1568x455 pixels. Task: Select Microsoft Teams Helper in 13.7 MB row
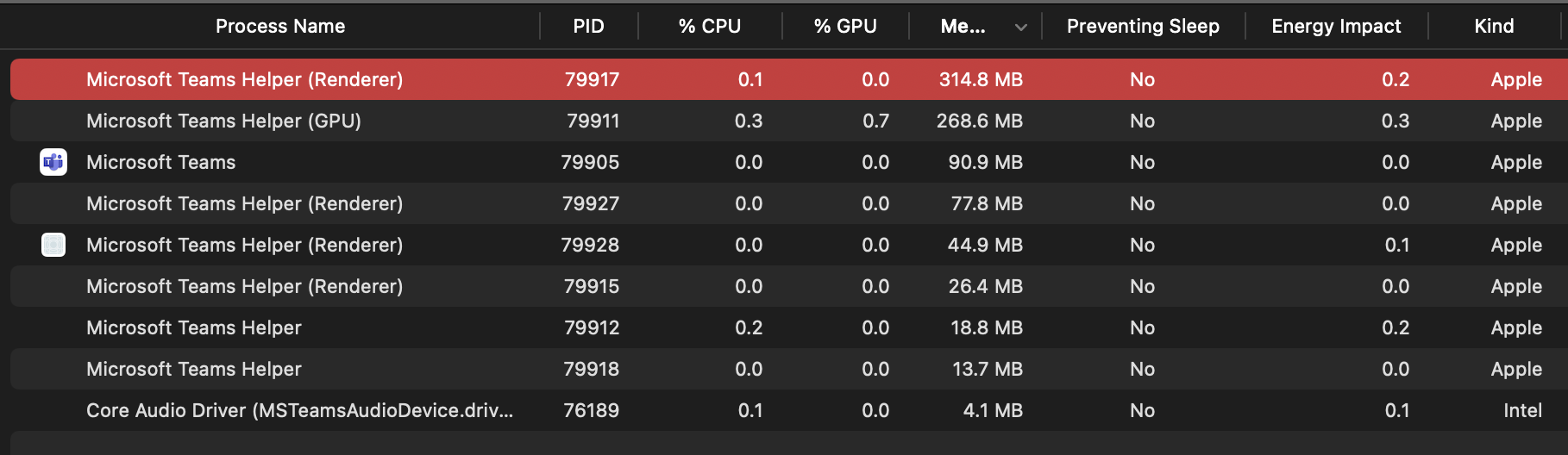[194, 369]
